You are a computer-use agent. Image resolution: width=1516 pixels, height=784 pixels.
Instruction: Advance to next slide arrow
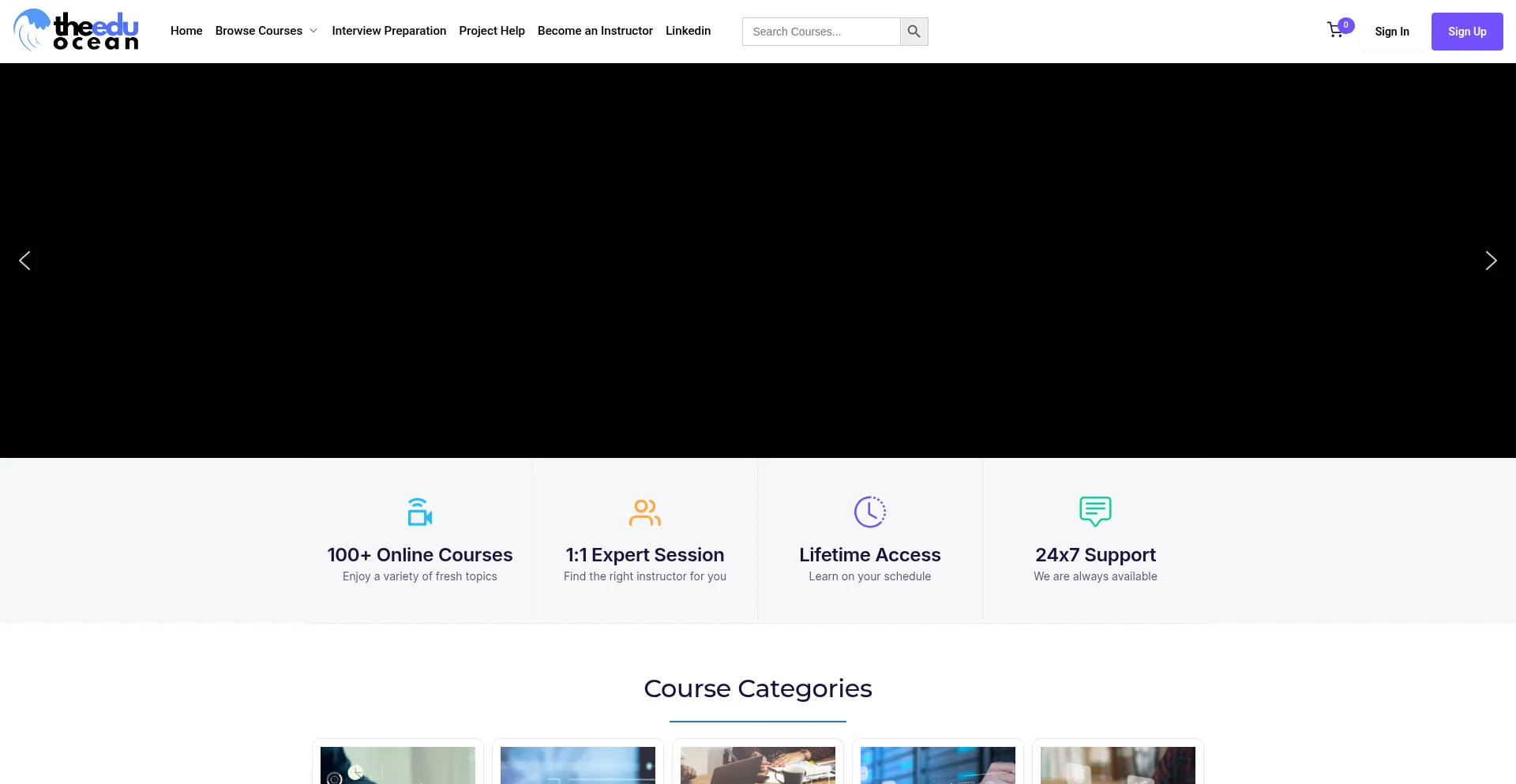coord(1491,261)
